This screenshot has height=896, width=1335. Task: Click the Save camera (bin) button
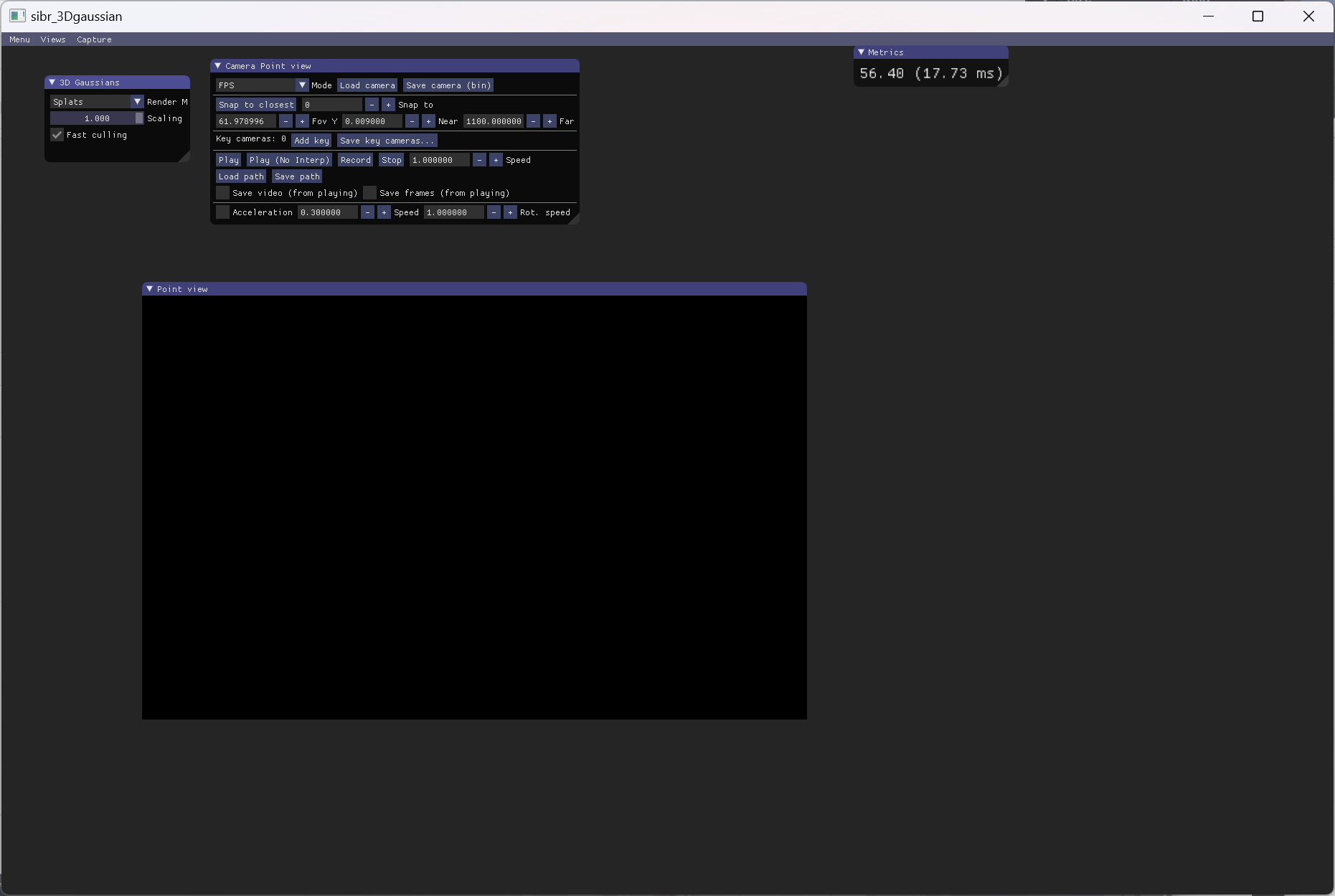[x=448, y=85]
